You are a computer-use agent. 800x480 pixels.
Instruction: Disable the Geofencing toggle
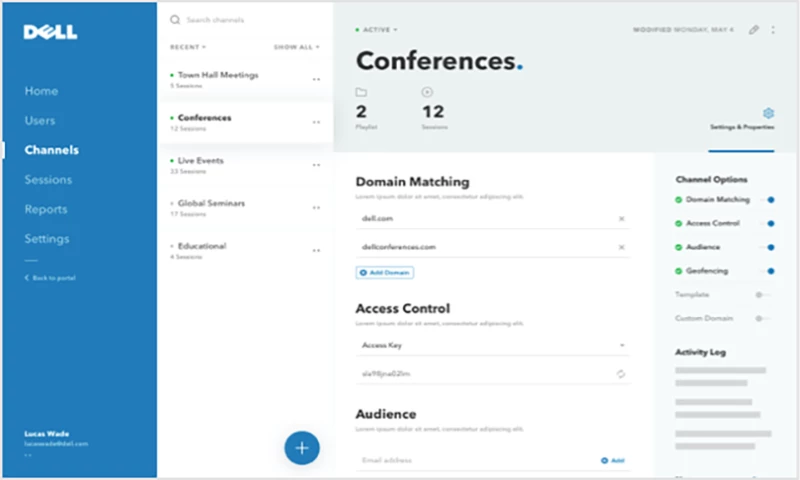[767, 271]
